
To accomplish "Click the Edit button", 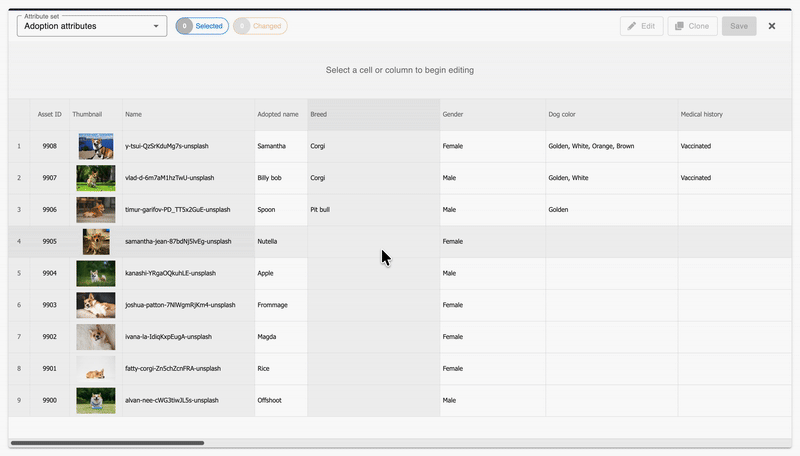I will 641,26.
